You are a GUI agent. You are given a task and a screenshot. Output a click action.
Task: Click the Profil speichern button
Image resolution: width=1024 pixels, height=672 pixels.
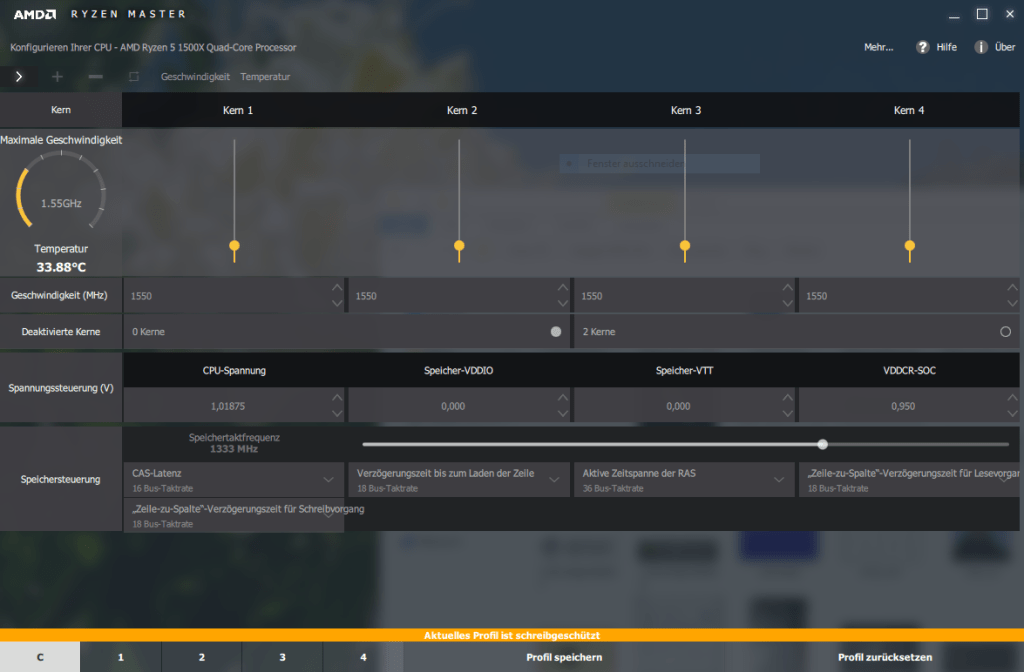564,657
